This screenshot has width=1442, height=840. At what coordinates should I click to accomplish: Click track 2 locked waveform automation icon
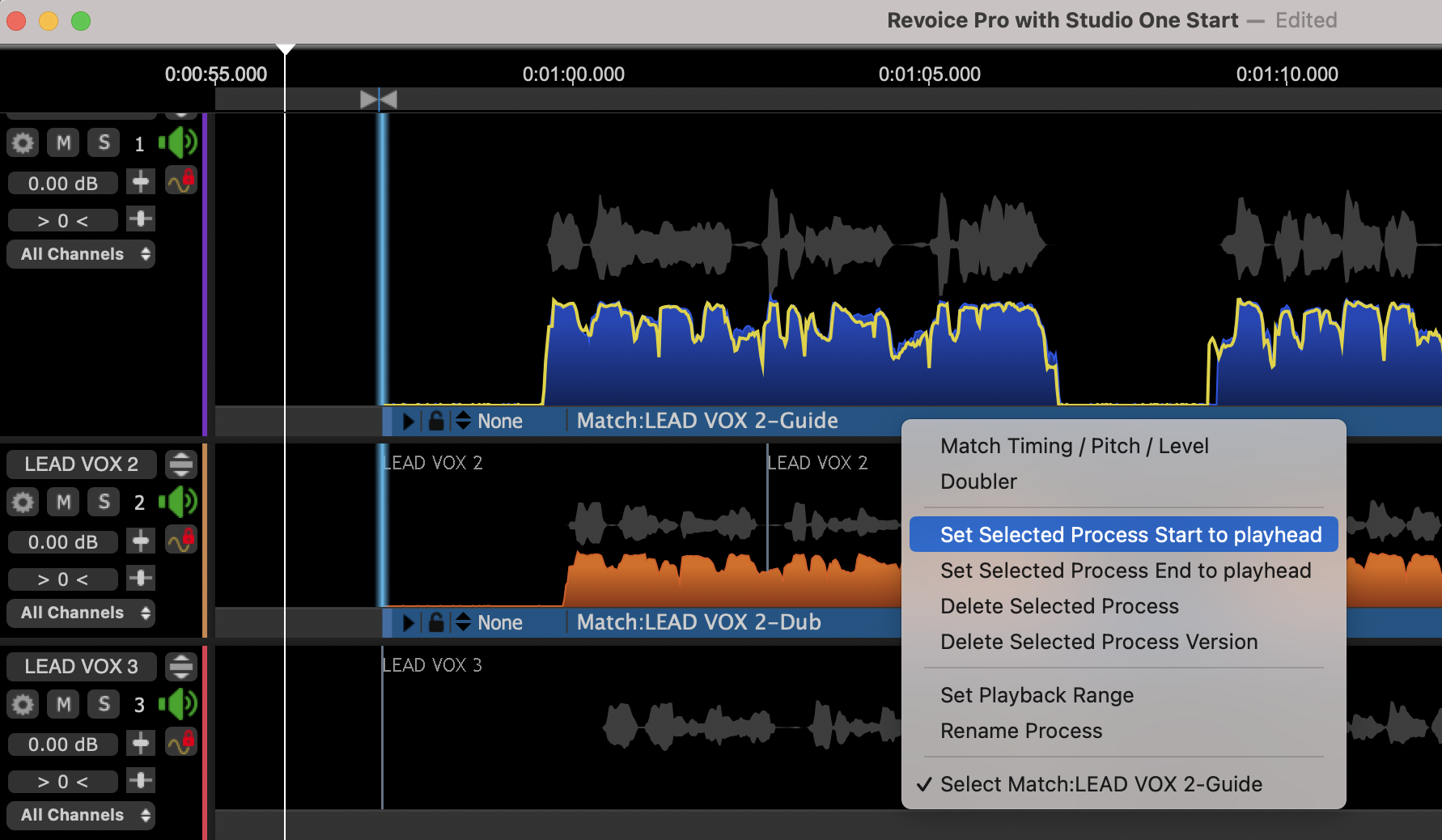coord(181,539)
